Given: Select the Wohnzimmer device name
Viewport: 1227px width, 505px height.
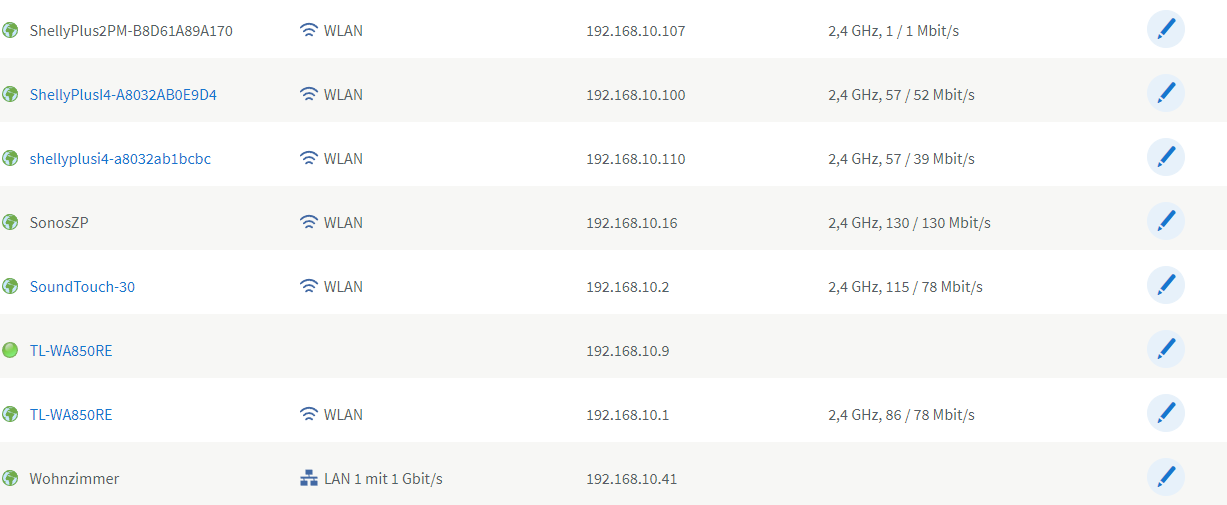Looking at the screenshot, I should tap(74, 479).
